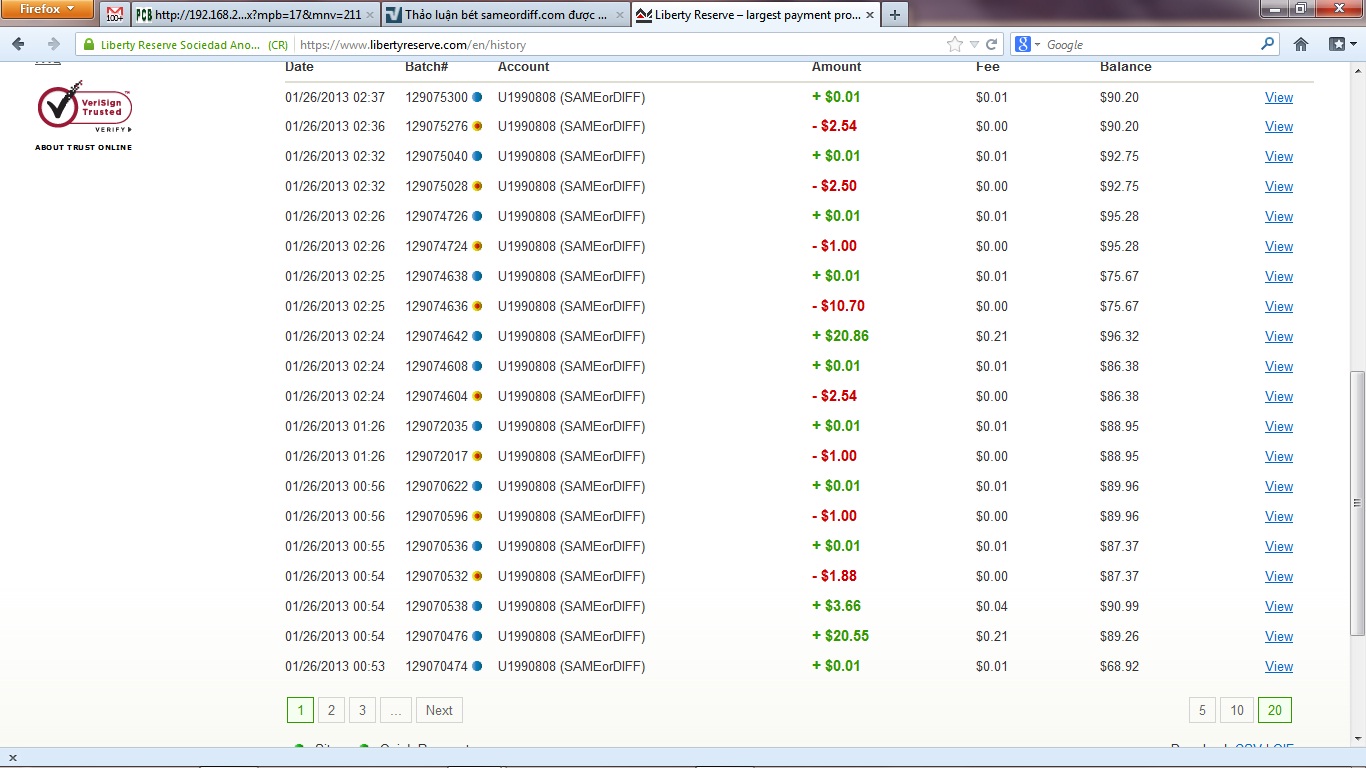The width and height of the screenshot is (1366, 768).
Task: Go to the Firefox home page
Action: click(1301, 44)
